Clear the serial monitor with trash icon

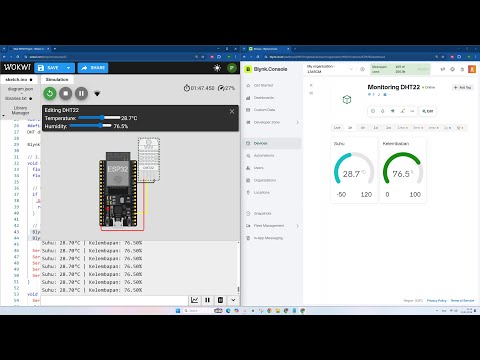[x=220, y=300]
